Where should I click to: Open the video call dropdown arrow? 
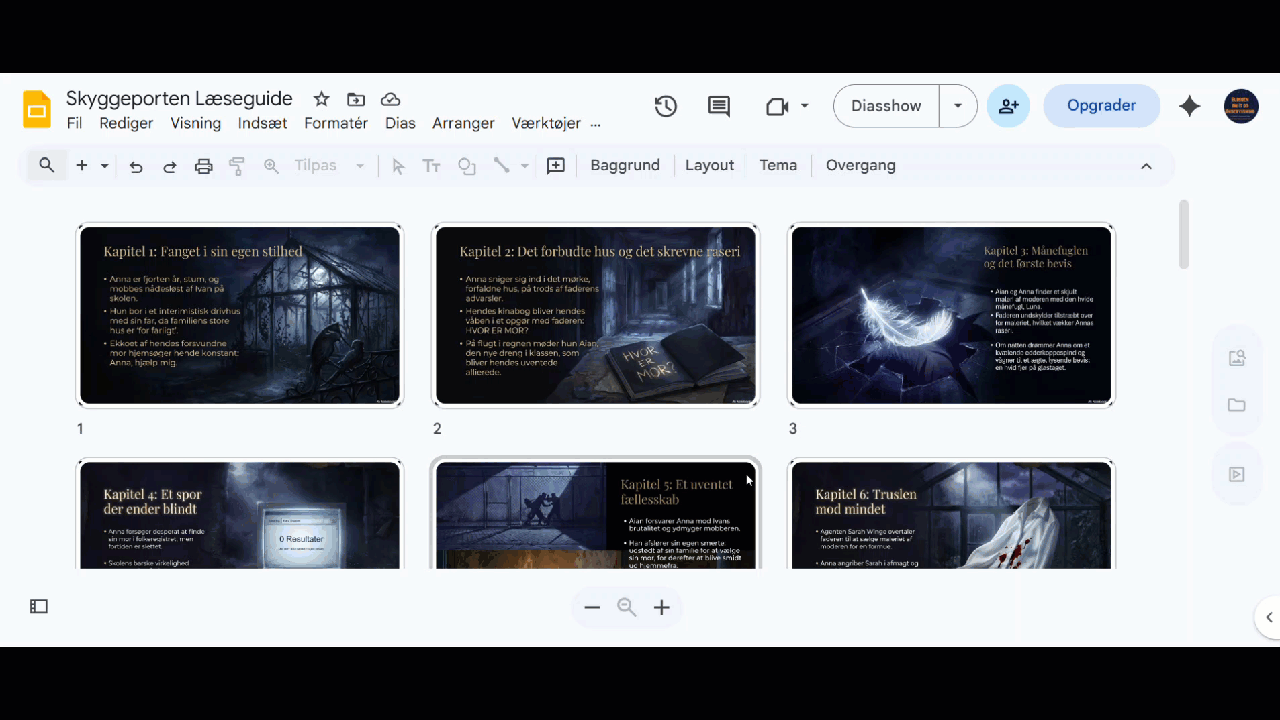tap(805, 106)
